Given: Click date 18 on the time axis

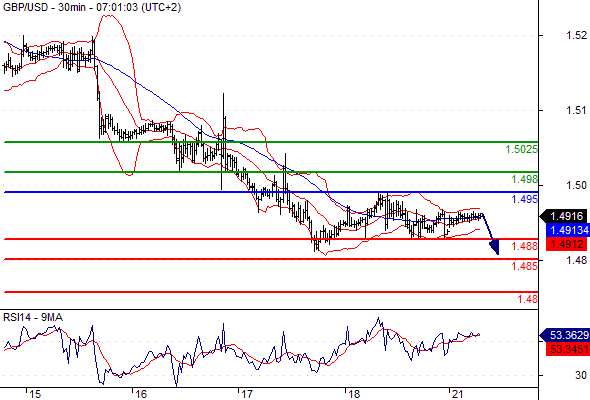Looking at the screenshot, I should click(x=354, y=394).
